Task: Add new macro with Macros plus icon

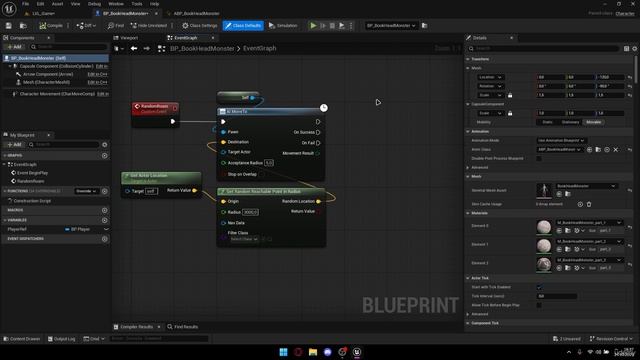Action: [x=105, y=210]
